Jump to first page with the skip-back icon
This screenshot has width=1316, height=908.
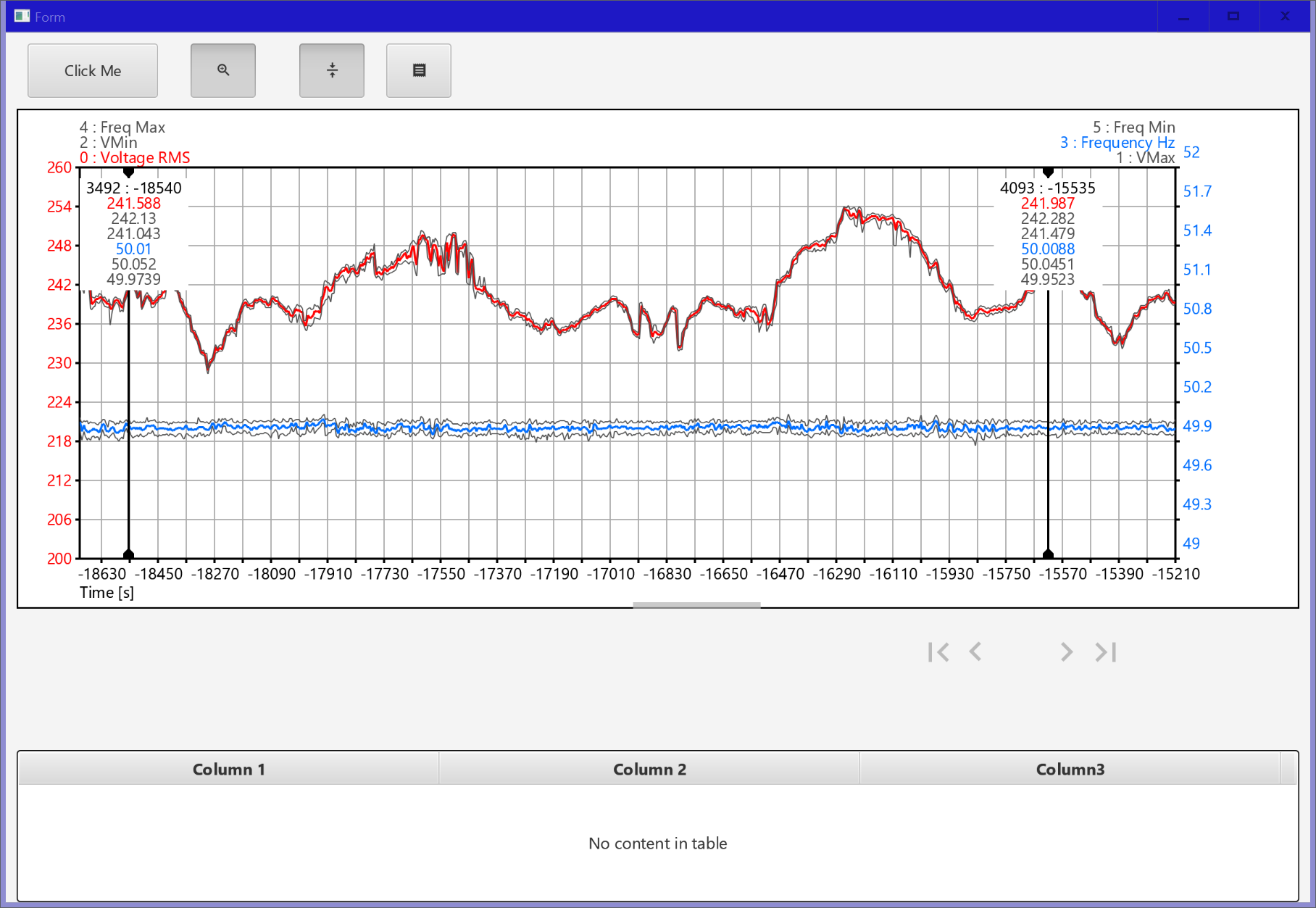939,651
